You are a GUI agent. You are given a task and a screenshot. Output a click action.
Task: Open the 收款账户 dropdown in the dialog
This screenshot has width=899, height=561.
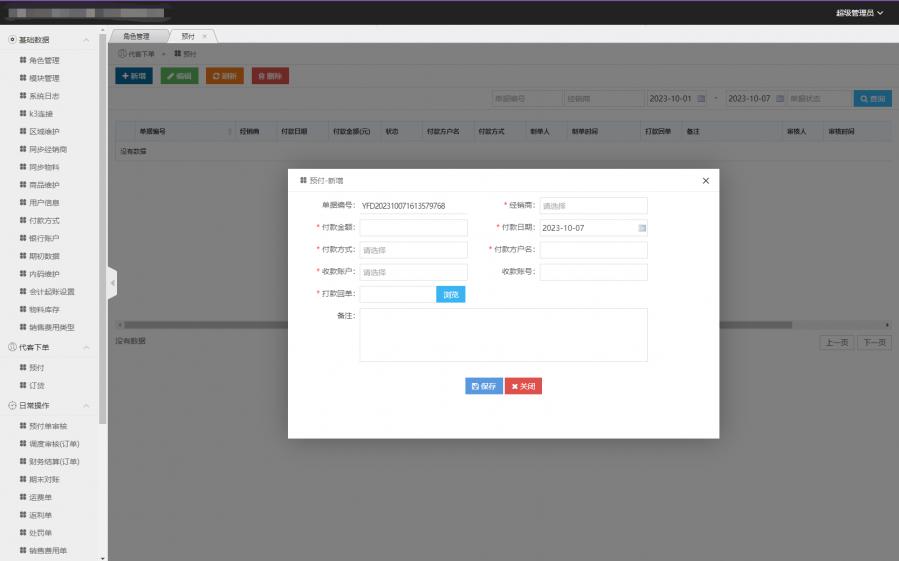point(413,272)
